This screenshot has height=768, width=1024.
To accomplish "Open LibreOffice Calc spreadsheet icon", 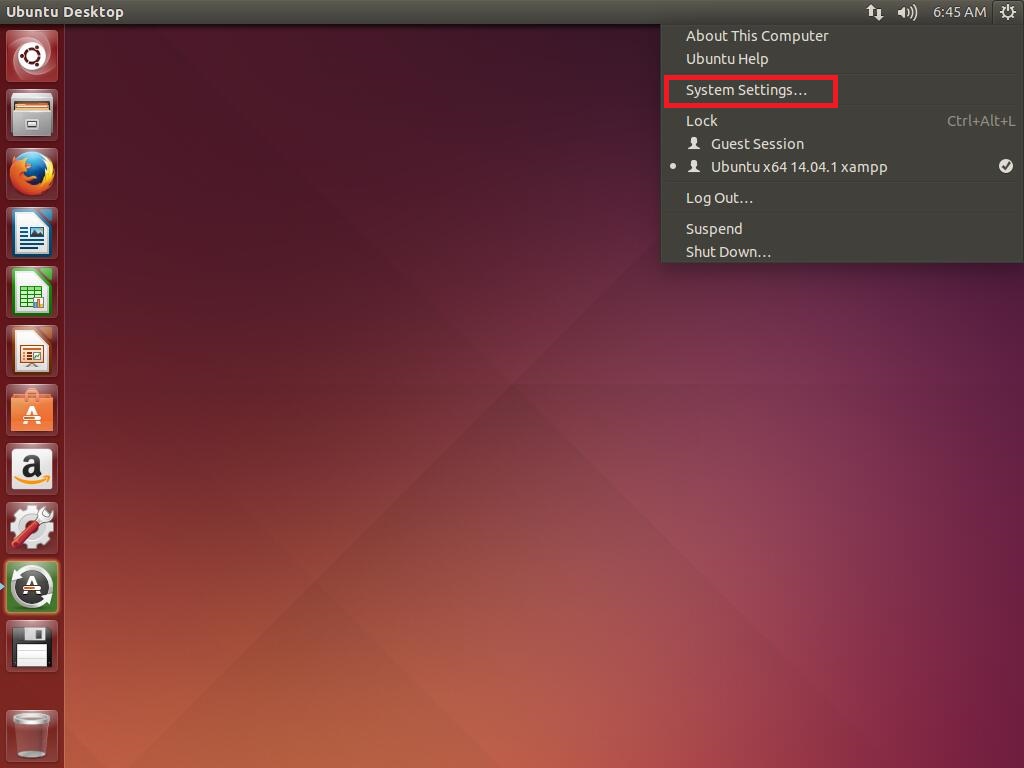I will coord(32,292).
